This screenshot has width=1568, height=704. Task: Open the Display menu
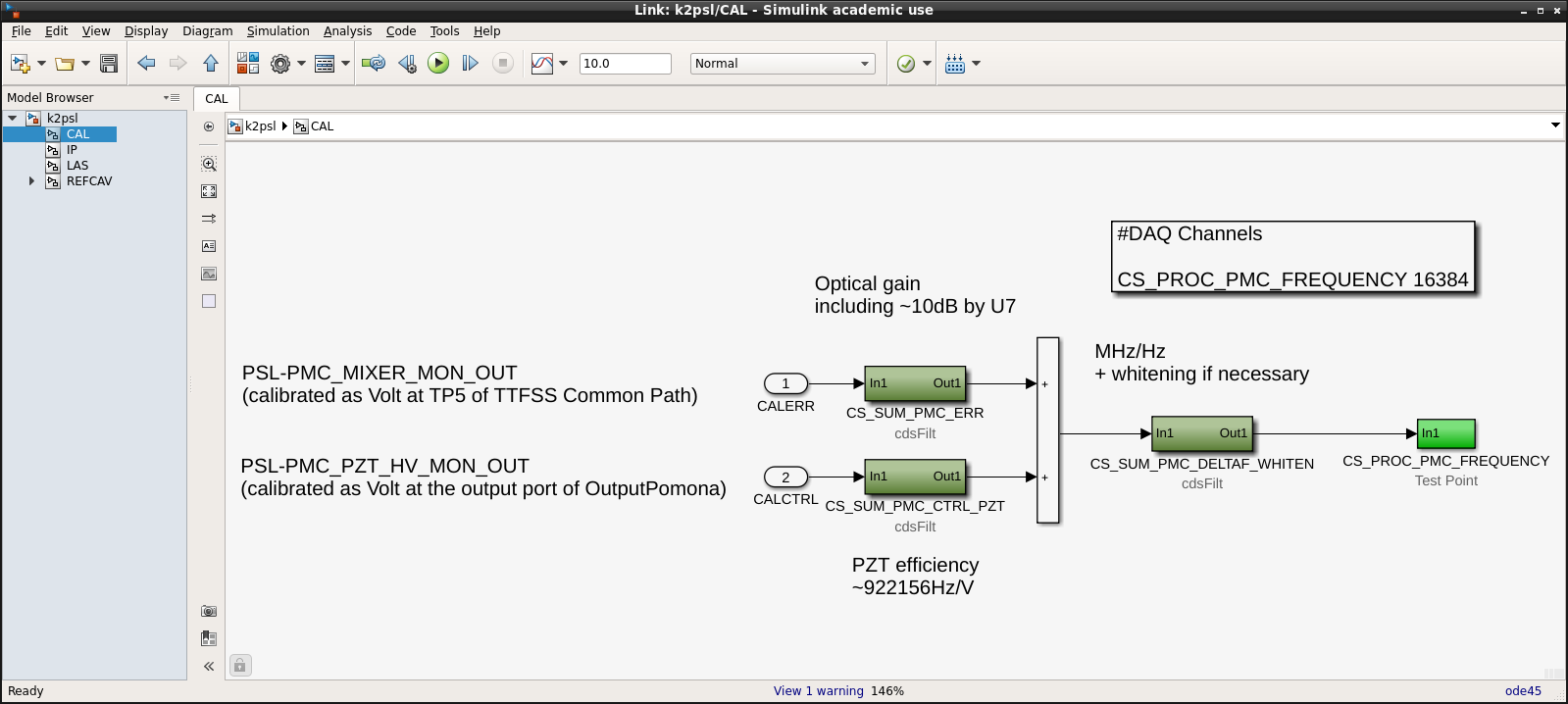[146, 31]
